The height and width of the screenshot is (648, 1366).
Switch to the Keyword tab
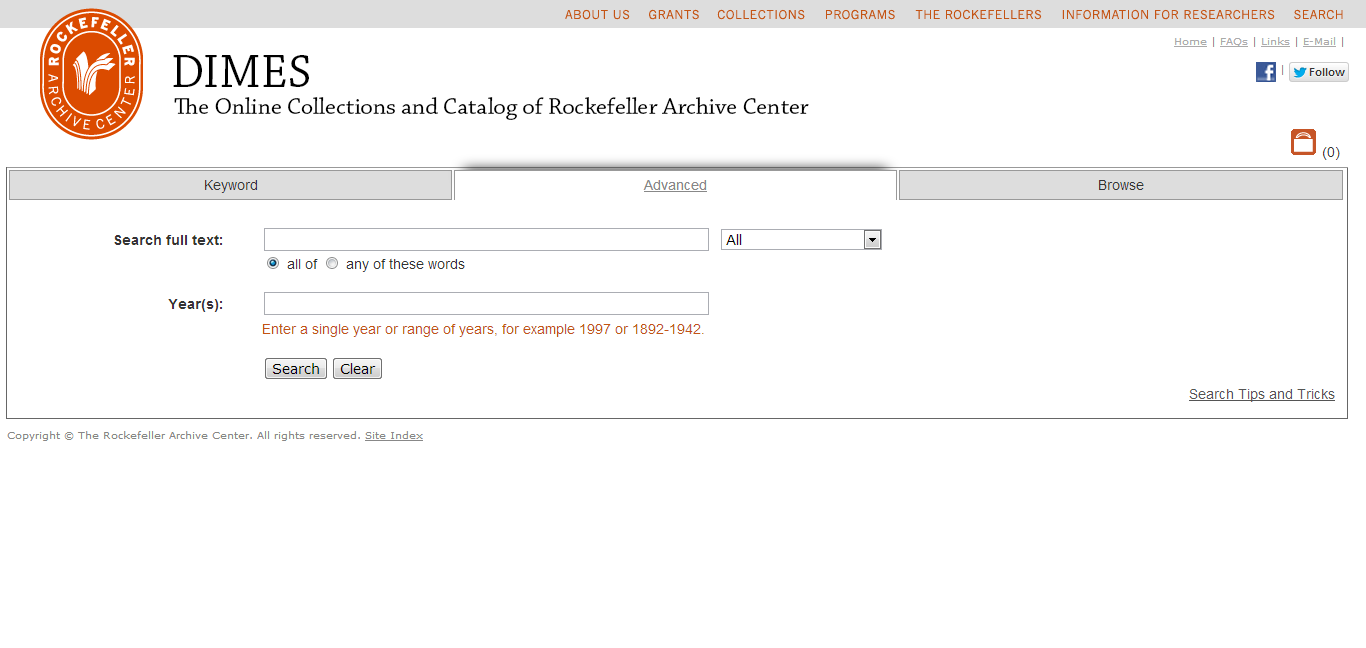pos(231,185)
